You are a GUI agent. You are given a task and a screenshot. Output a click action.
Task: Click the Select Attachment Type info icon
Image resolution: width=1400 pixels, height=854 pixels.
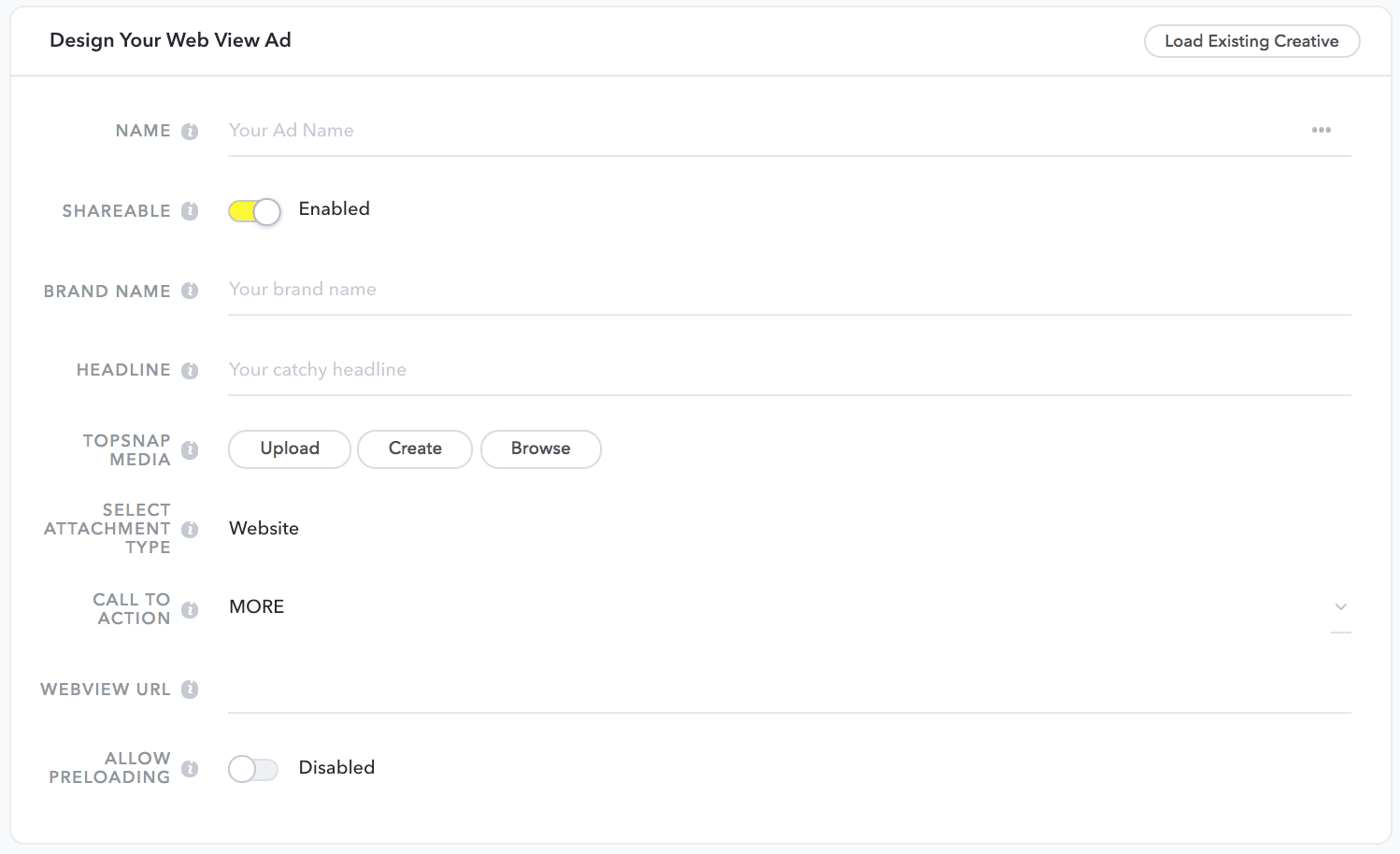pos(190,530)
